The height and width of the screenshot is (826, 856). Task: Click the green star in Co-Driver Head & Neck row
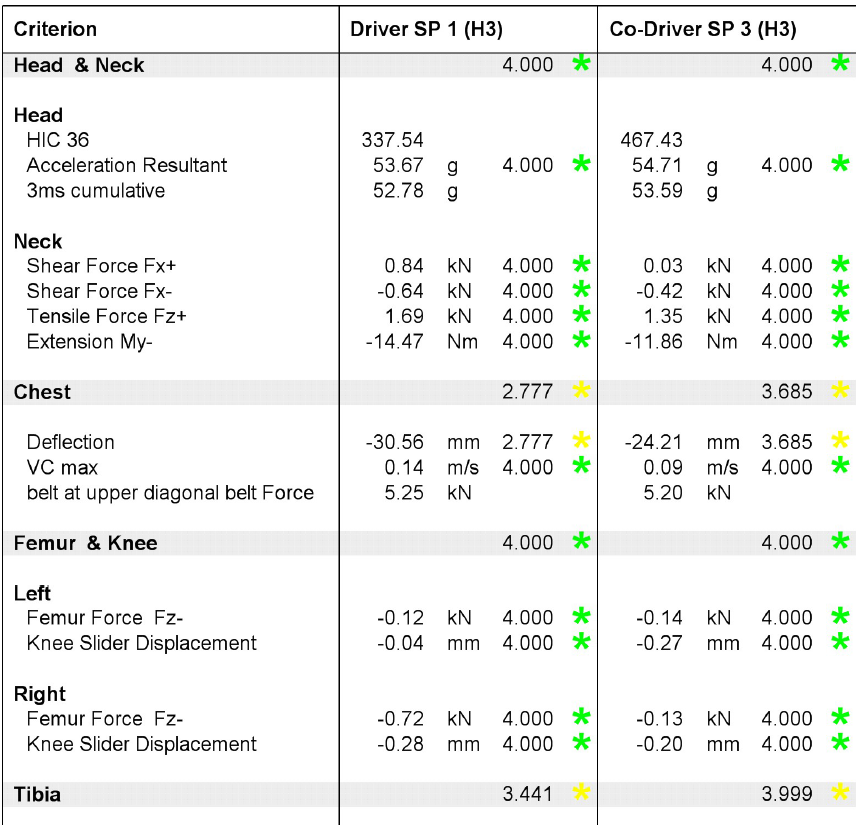(x=840, y=64)
